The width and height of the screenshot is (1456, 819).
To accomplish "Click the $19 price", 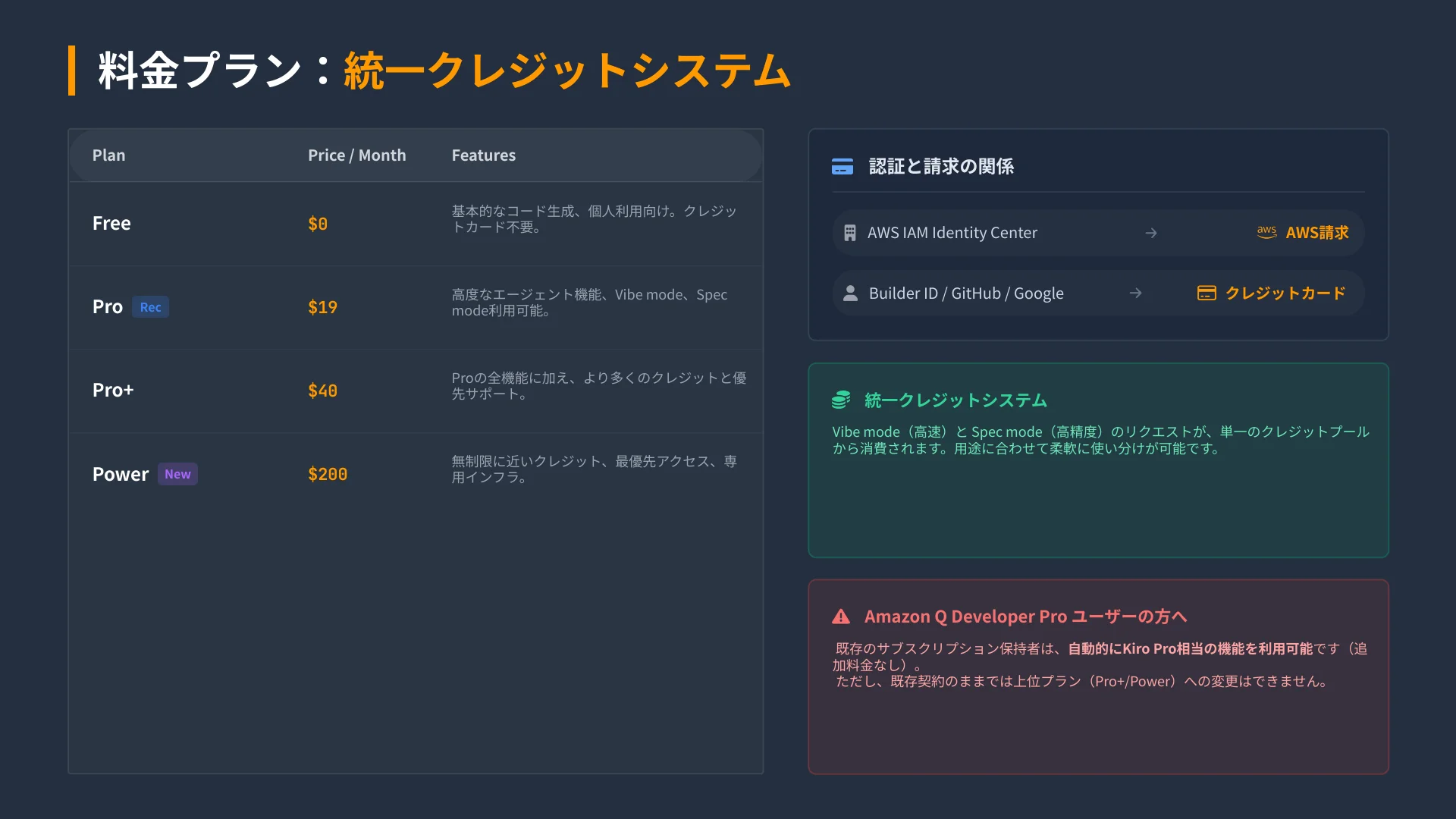I will pyautogui.click(x=322, y=307).
